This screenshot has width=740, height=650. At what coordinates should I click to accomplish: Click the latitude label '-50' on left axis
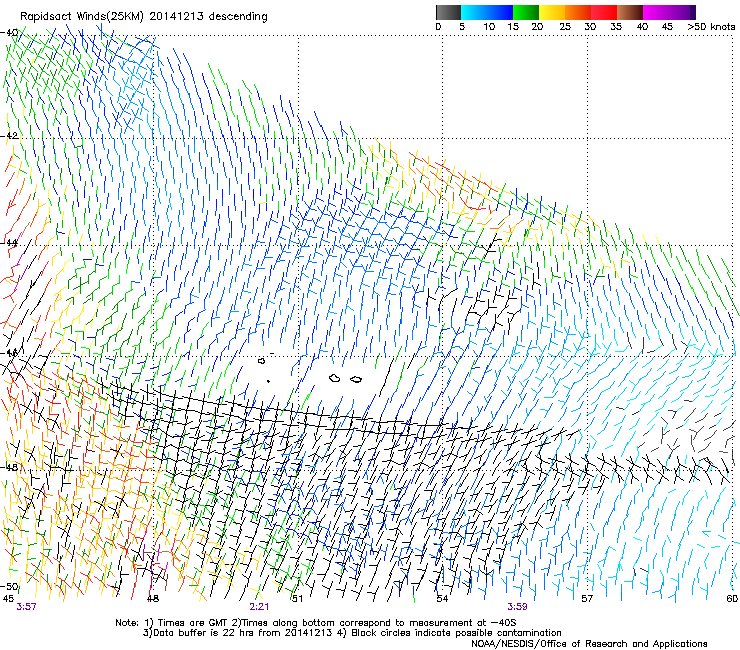point(9,586)
